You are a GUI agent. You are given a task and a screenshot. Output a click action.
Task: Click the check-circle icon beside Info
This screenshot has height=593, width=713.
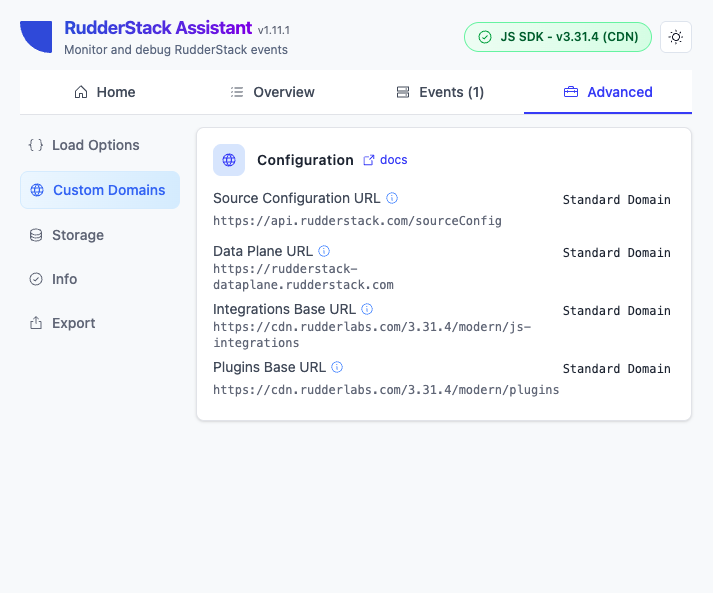[x=36, y=279]
